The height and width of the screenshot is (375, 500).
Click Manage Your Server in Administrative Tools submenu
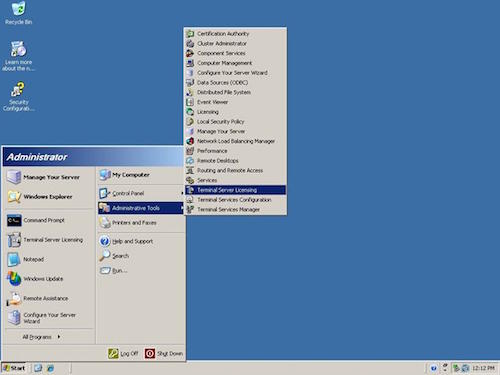pyautogui.click(x=235, y=131)
